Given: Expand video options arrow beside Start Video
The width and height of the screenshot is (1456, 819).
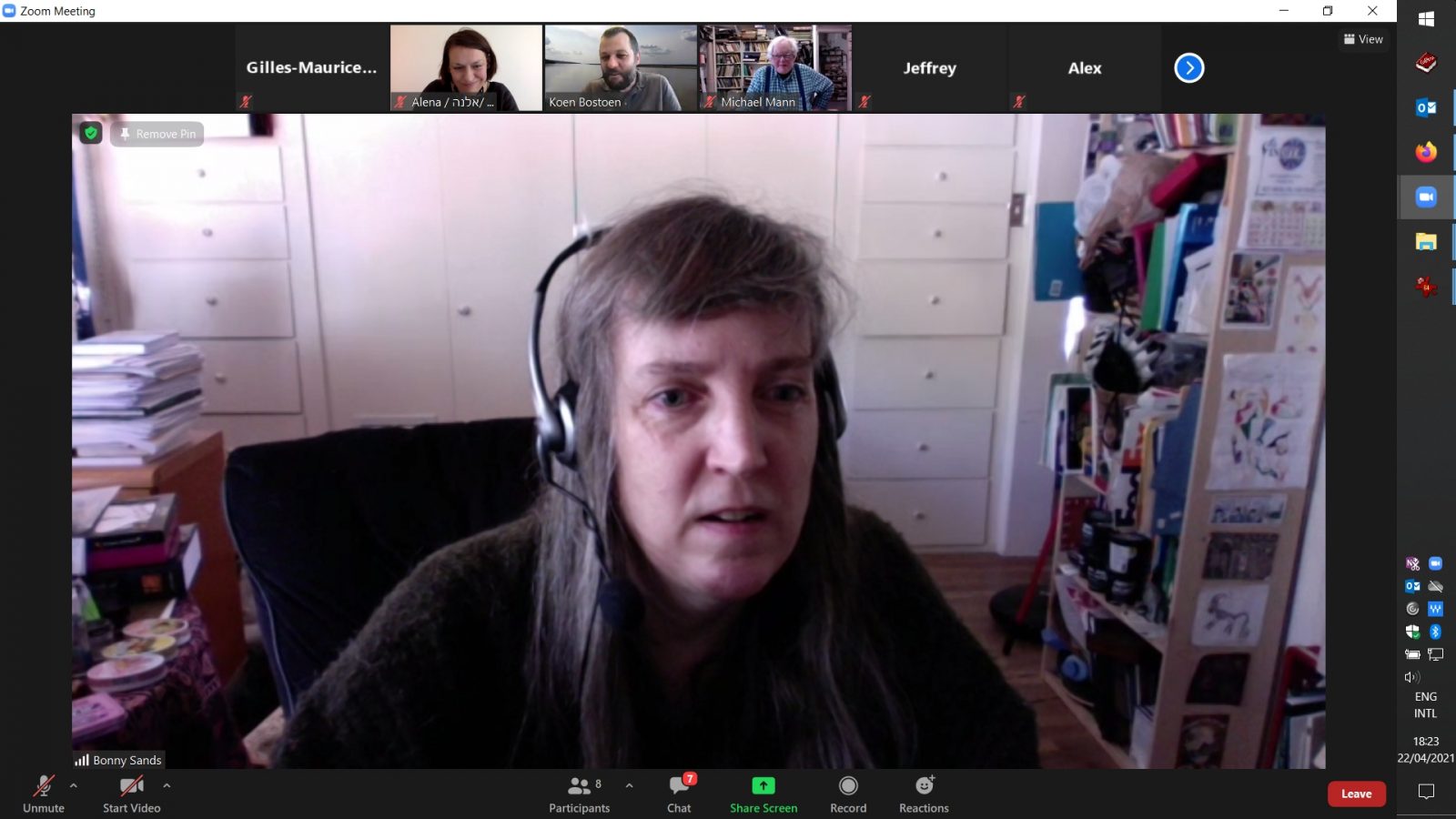Looking at the screenshot, I should (x=167, y=785).
